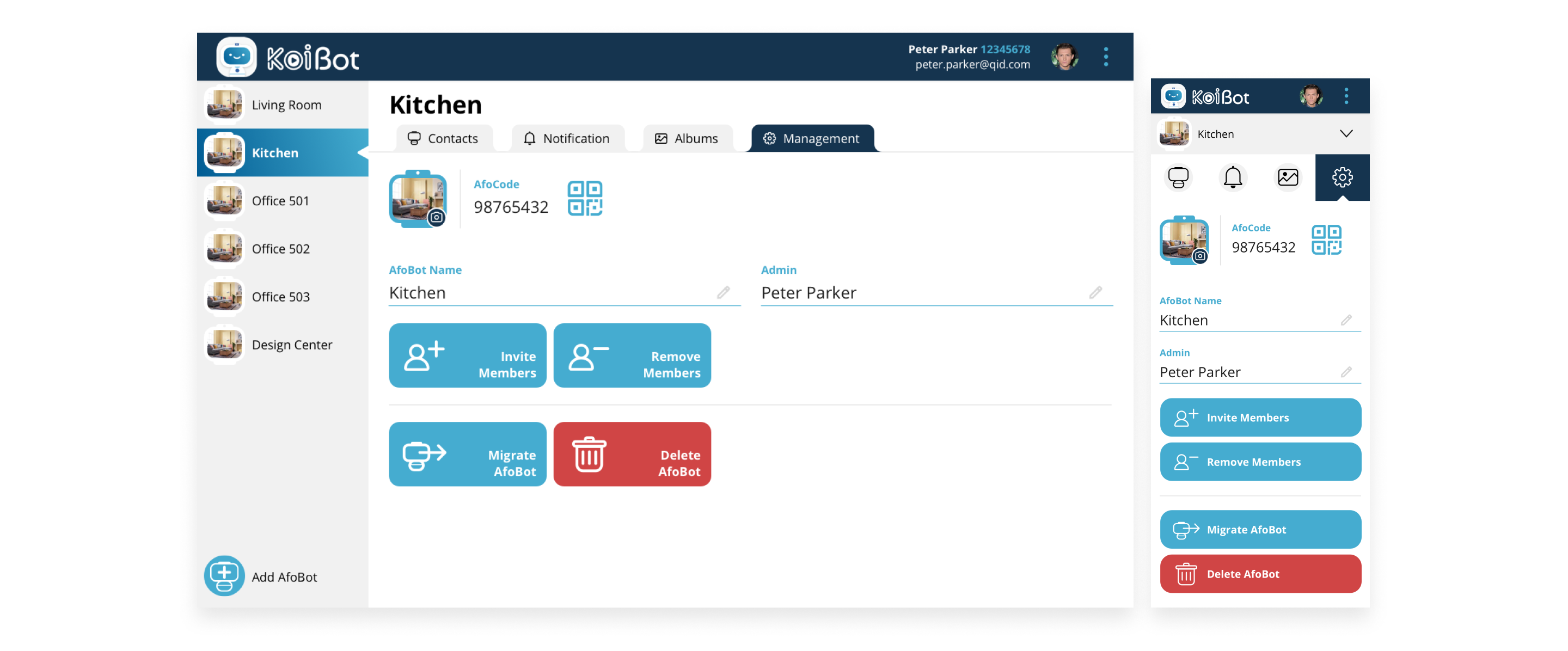Open contacts robot icon in mobile panel
Image resolution: width=1568 pixels, height=651 pixels.
1178,177
